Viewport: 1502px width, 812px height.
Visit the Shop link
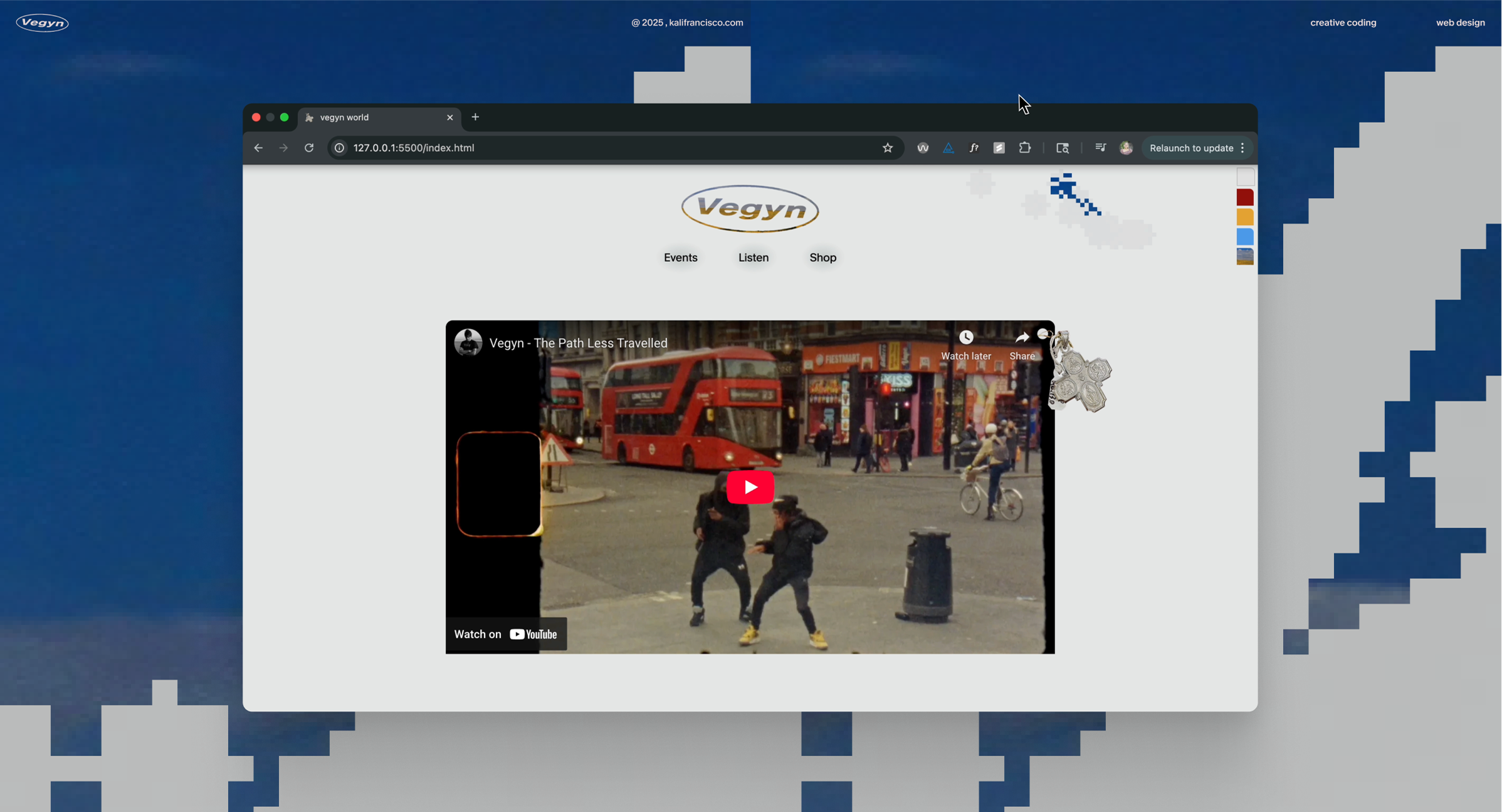[x=822, y=258]
